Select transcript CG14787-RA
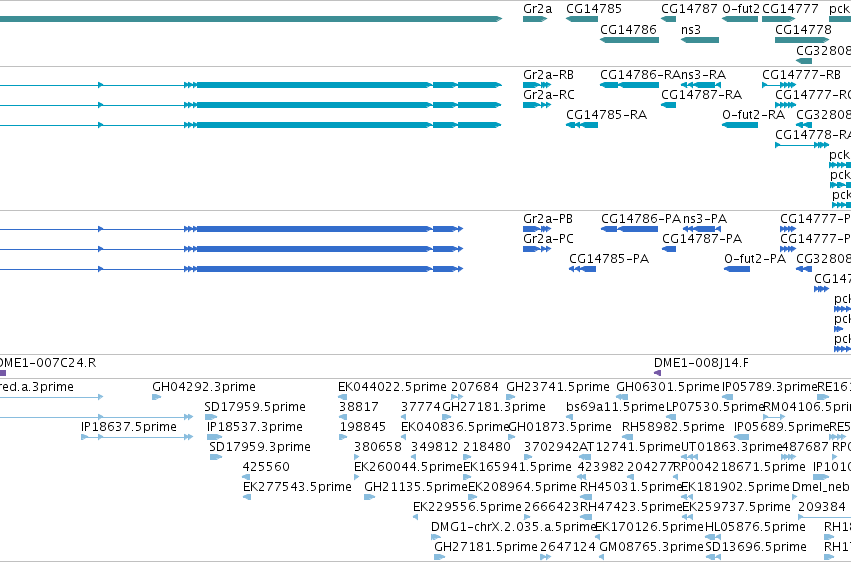 pyautogui.click(x=701, y=95)
